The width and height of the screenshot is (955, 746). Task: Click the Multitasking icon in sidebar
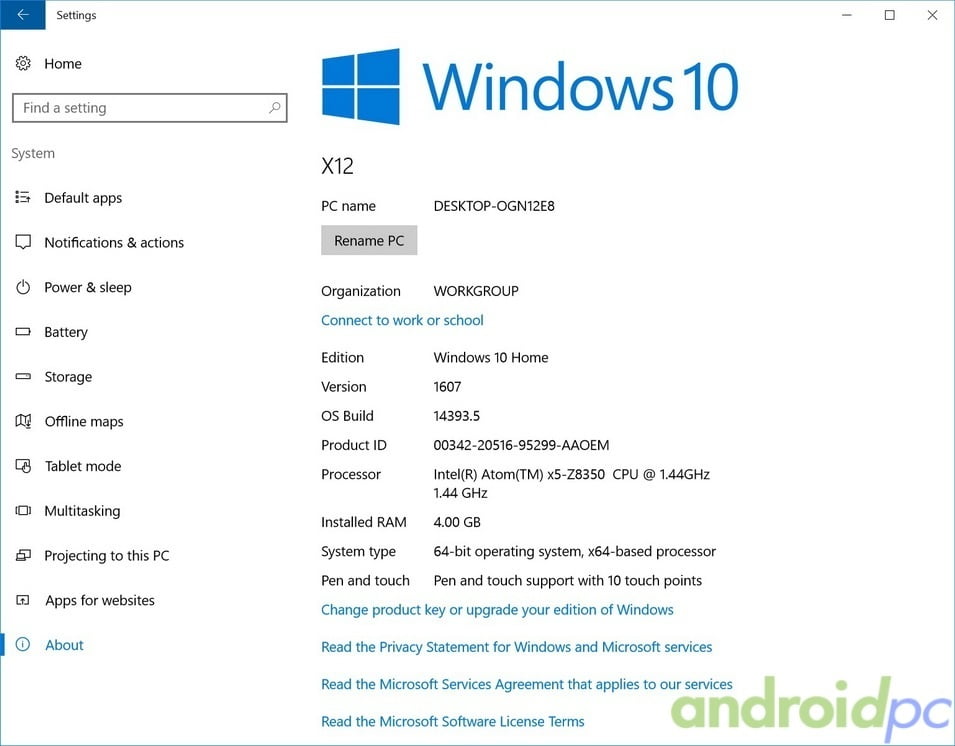click(23, 510)
